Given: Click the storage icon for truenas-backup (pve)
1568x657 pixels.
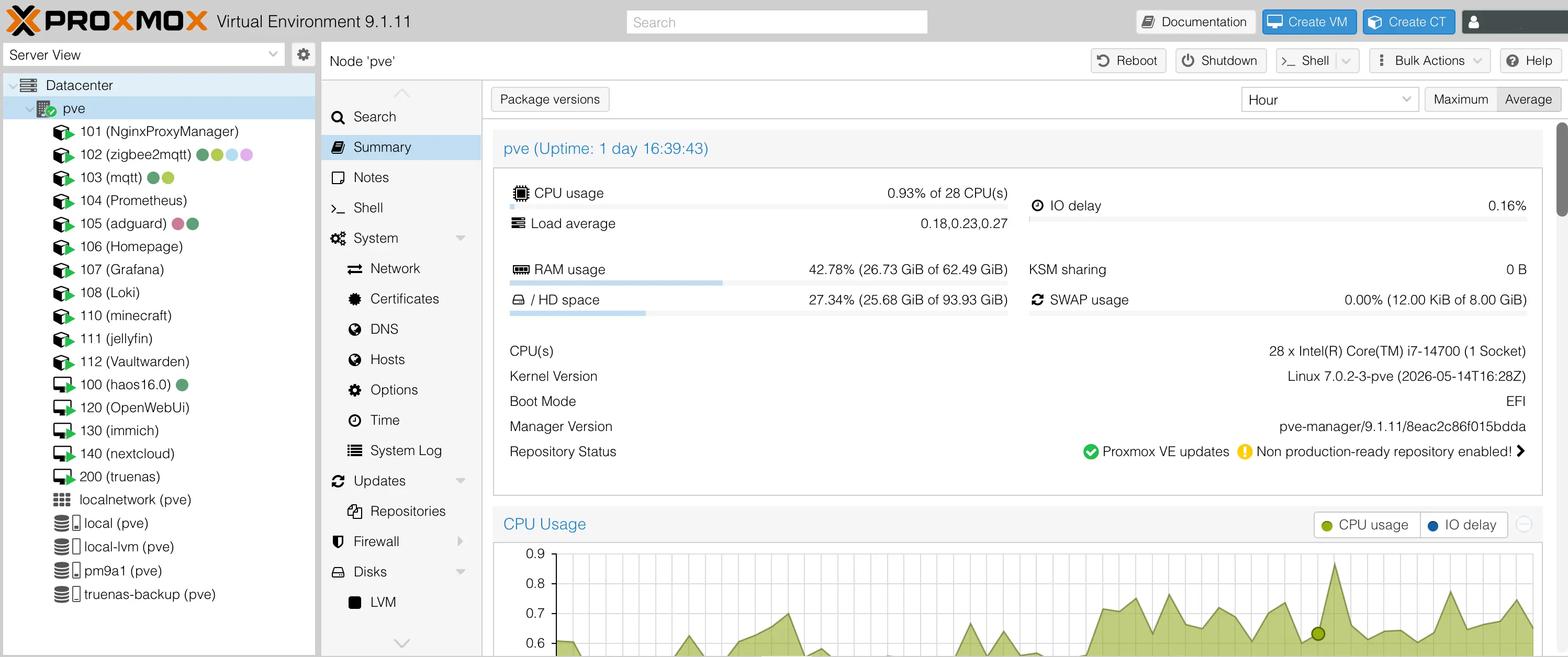Looking at the screenshot, I should [67, 594].
